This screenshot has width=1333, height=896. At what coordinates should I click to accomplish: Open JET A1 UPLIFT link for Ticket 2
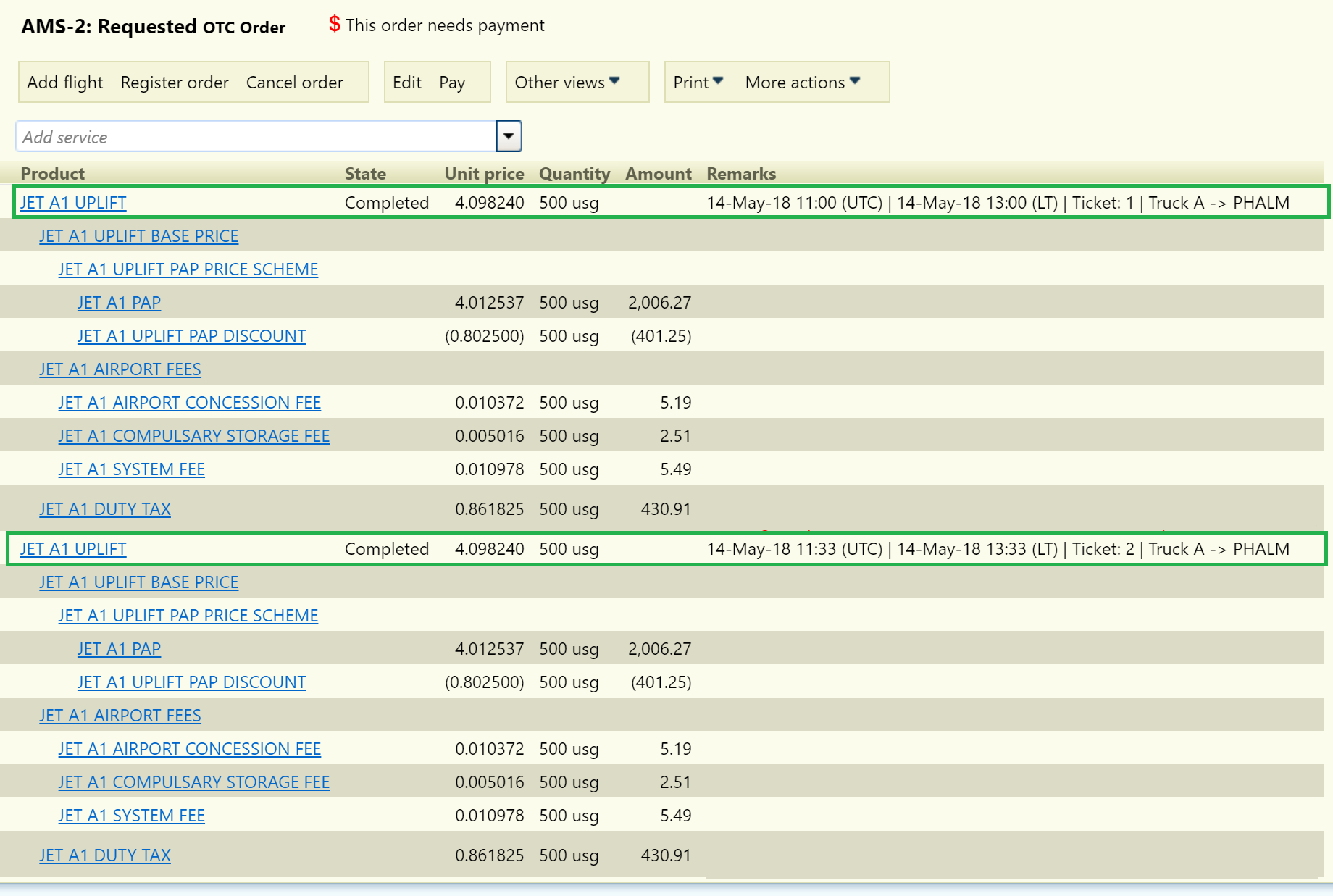73,549
